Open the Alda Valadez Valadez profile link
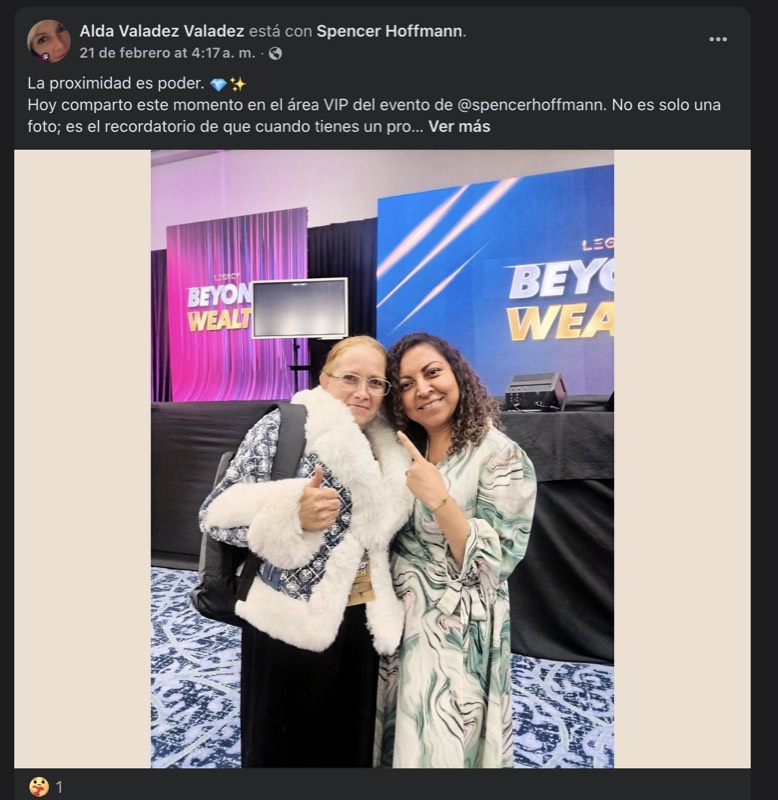778x800 pixels. coord(162,31)
